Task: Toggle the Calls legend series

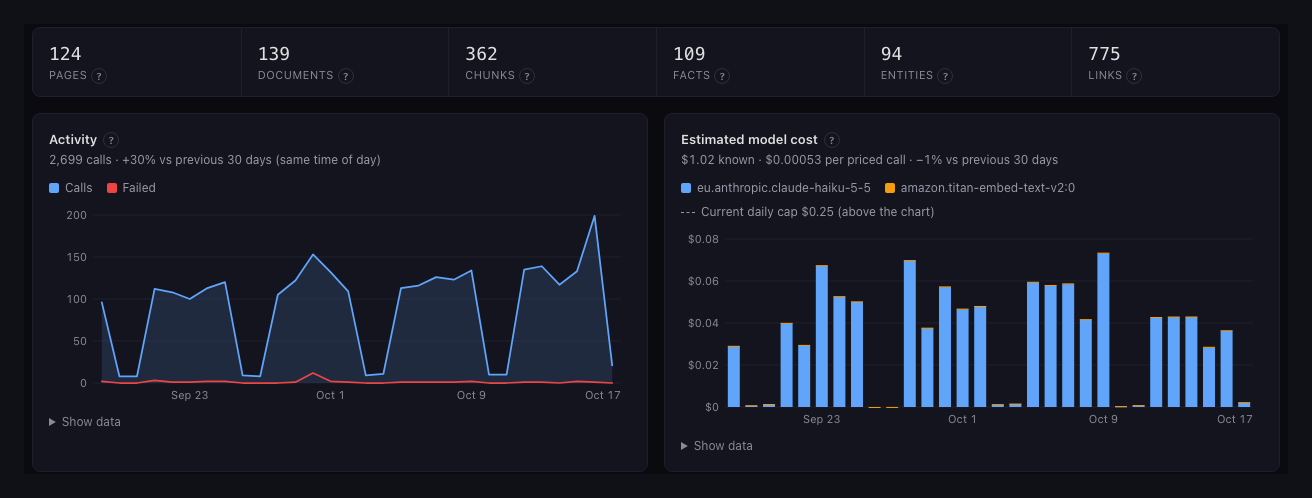Action: click(x=71, y=188)
